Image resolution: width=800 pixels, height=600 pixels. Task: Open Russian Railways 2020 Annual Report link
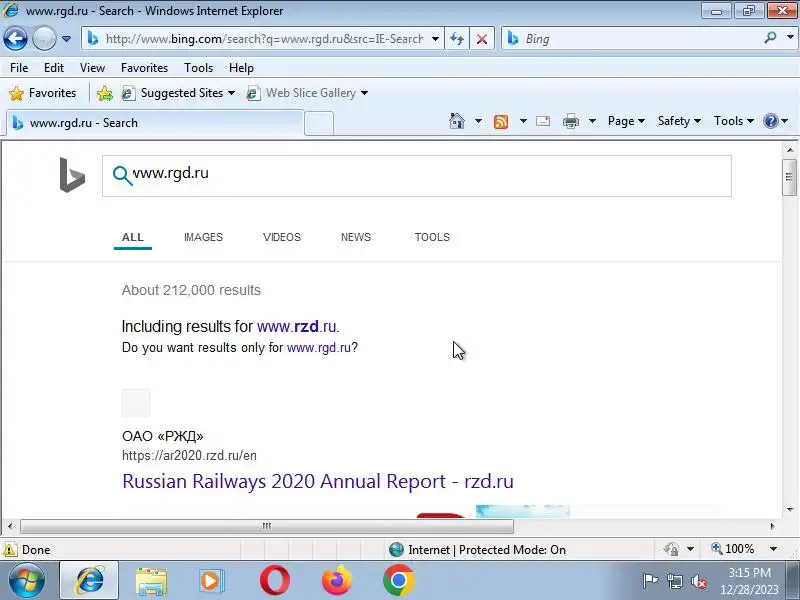tap(318, 481)
